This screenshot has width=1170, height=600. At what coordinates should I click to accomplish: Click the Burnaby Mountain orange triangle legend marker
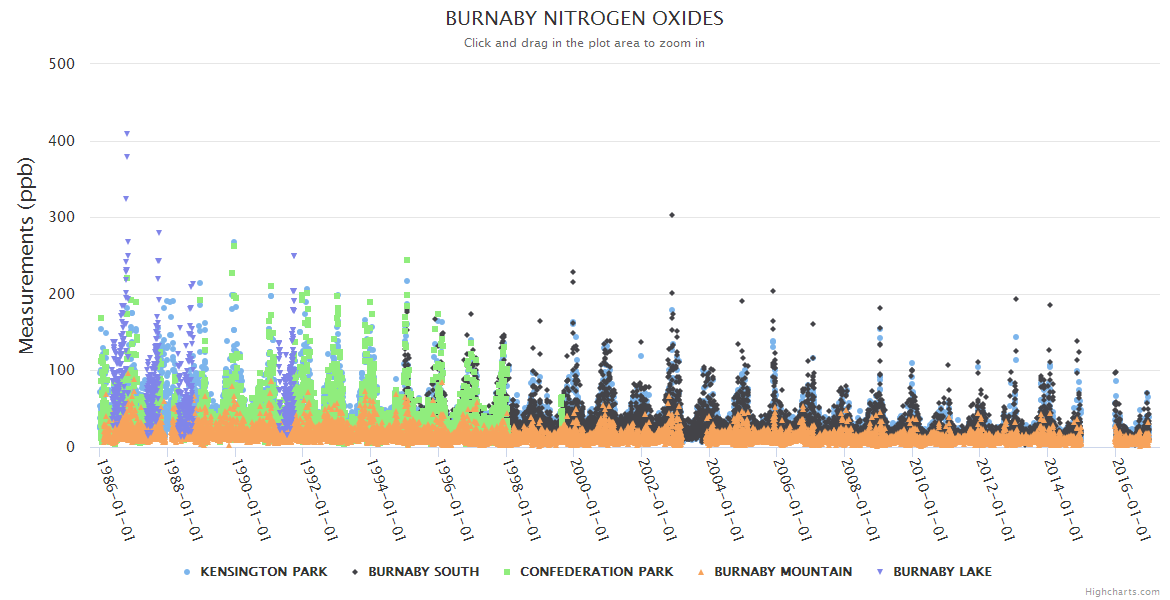pyautogui.click(x=701, y=572)
